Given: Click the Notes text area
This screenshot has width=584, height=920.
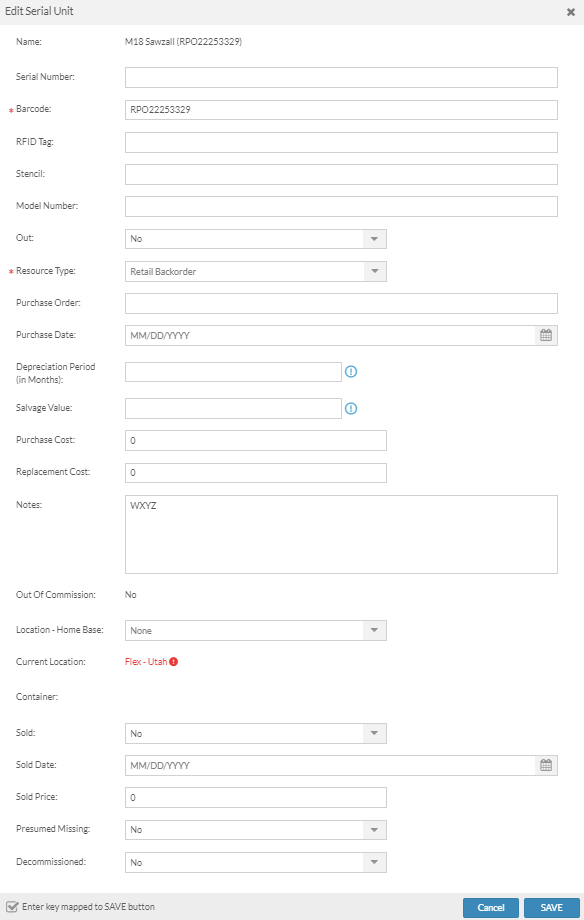Looking at the screenshot, I should (x=341, y=535).
